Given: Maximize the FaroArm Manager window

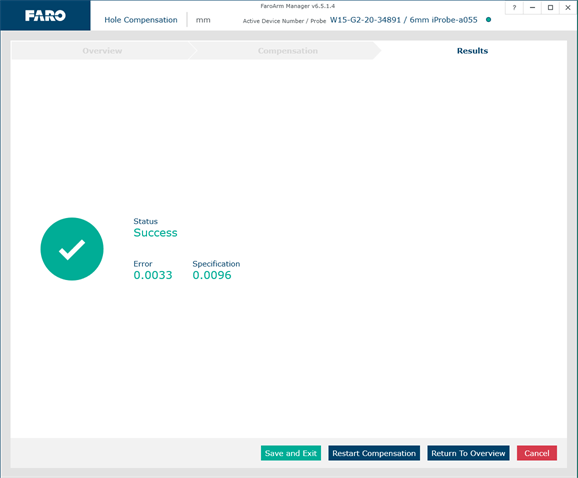Looking at the screenshot, I should tap(550, 7).
